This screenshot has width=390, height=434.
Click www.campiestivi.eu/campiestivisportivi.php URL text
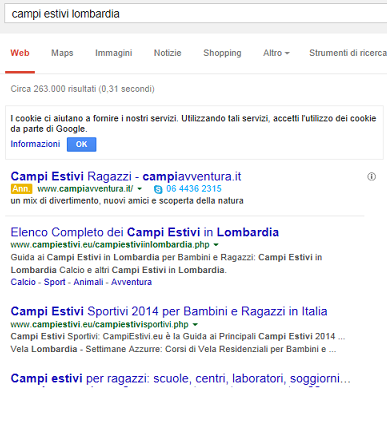(100, 324)
